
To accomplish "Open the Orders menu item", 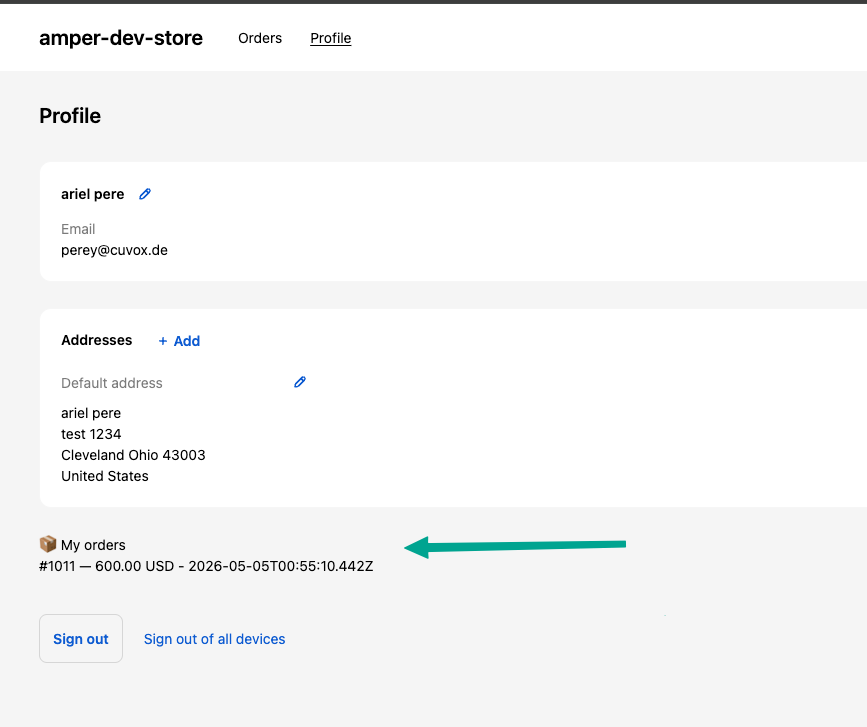I will 260,38.
